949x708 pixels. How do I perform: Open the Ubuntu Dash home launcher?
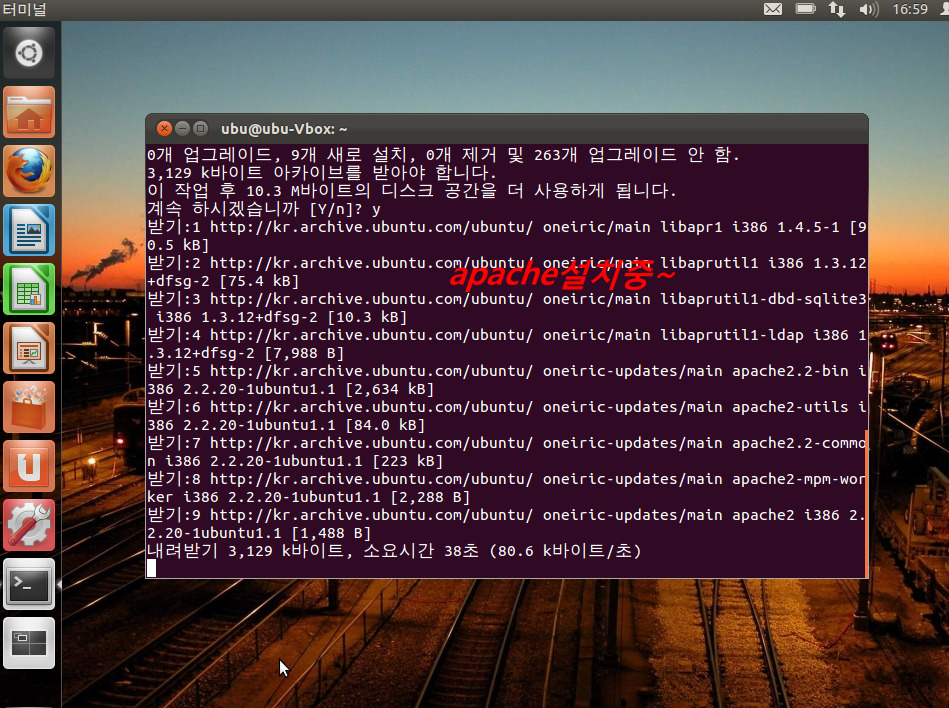[x=29, y=53]
